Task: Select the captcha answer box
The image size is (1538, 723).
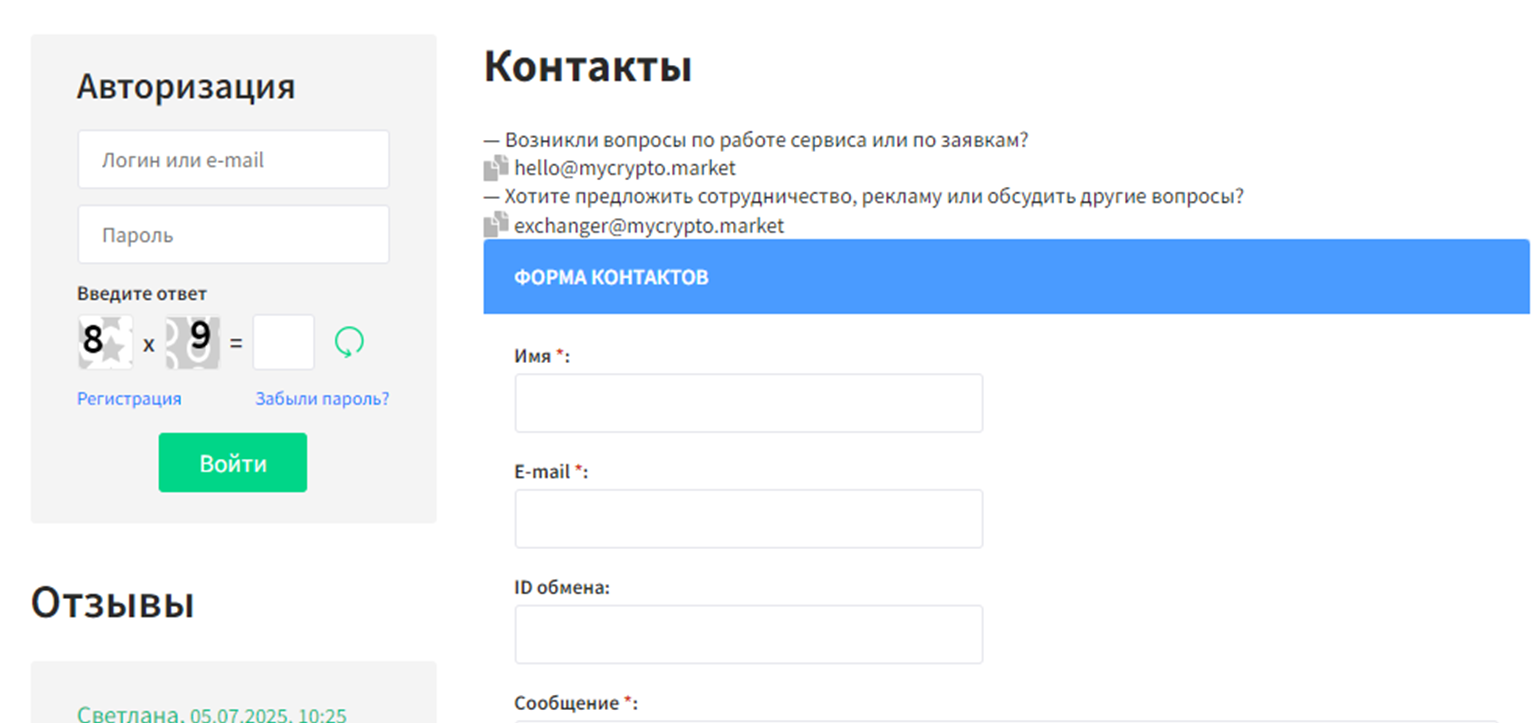Action: click(283, 342)
